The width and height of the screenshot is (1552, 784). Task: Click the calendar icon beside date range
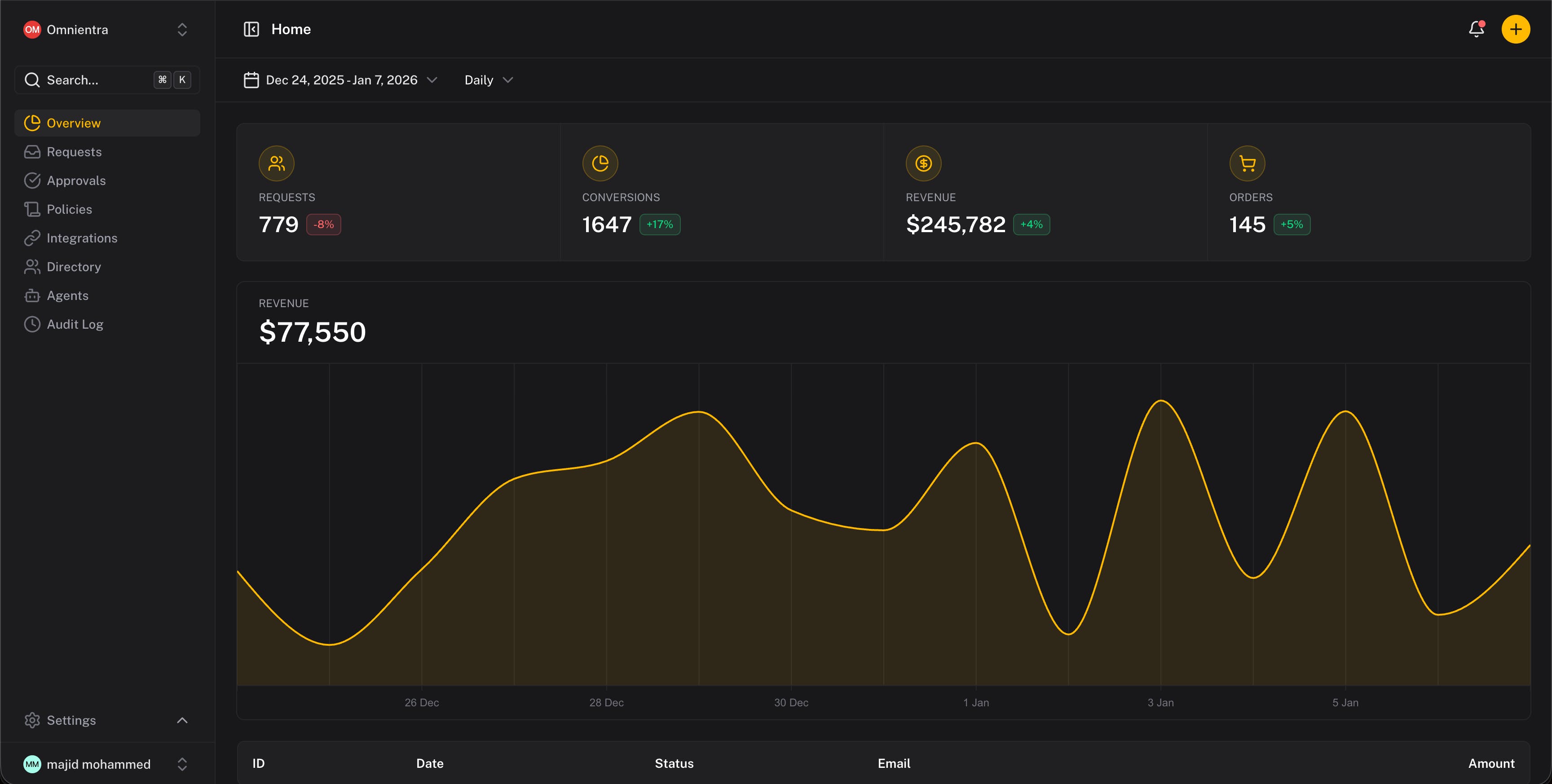251,80
